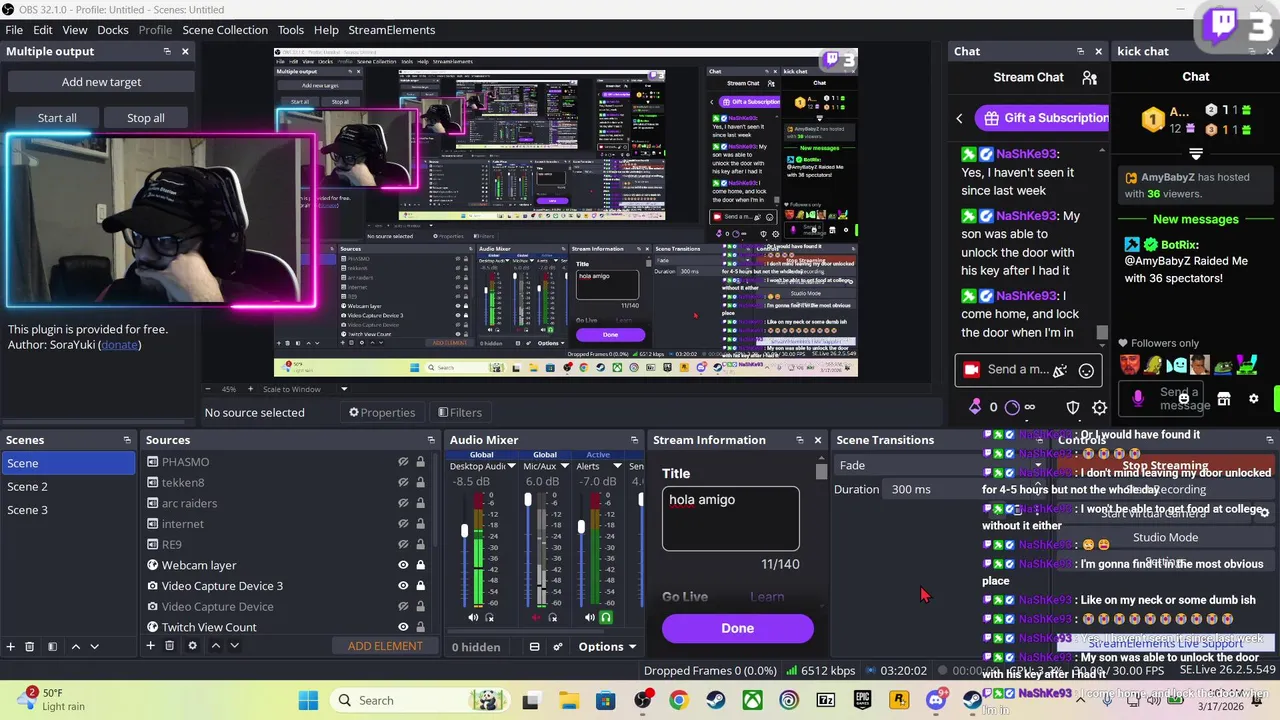Unmute the Mic/Aux channel speaker icon
This screenshot has width=1280, height=720.
pyautogui.click(x=536, y=617)
